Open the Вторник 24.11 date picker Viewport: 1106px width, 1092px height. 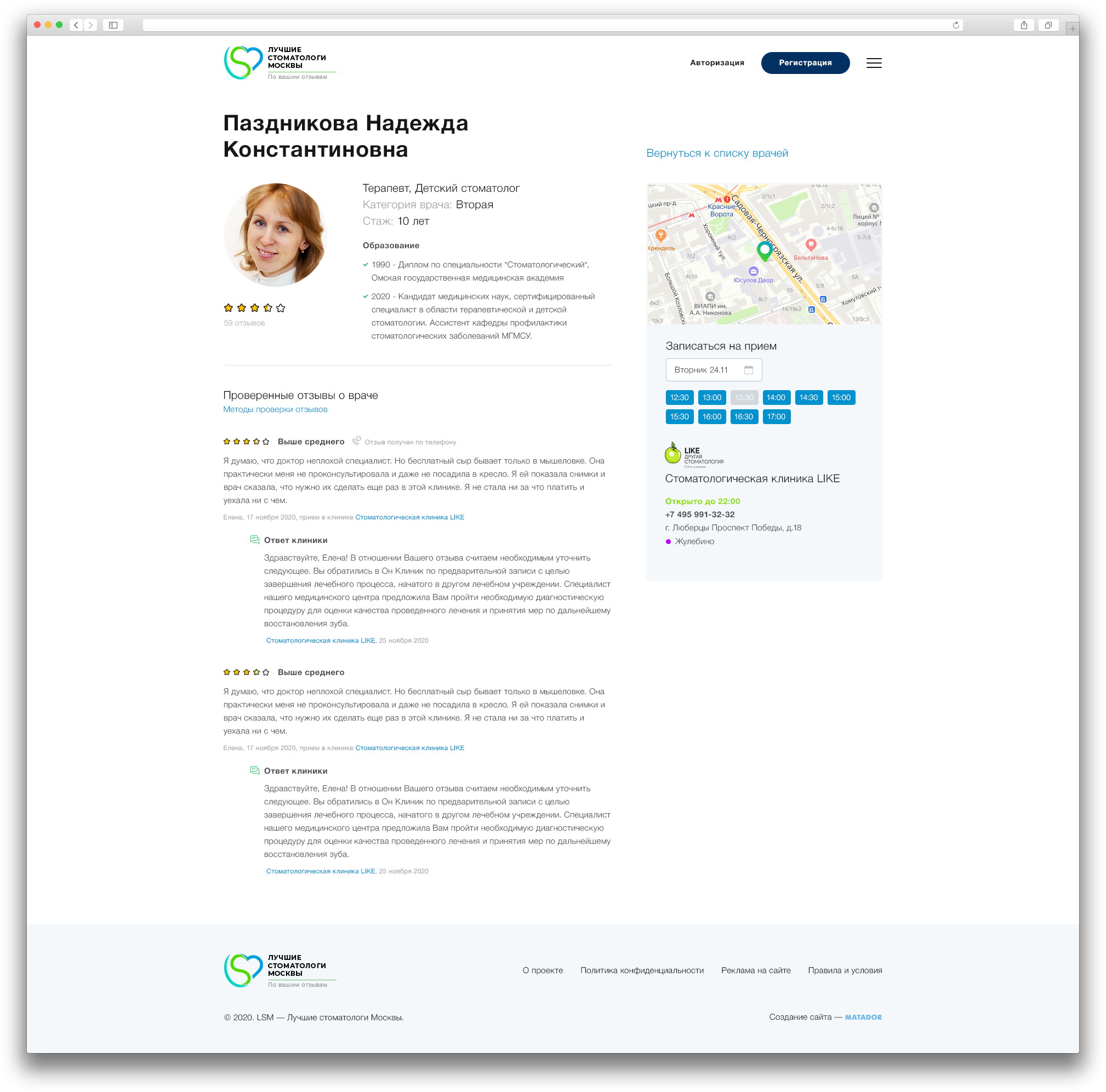click(x=713, y=370)
